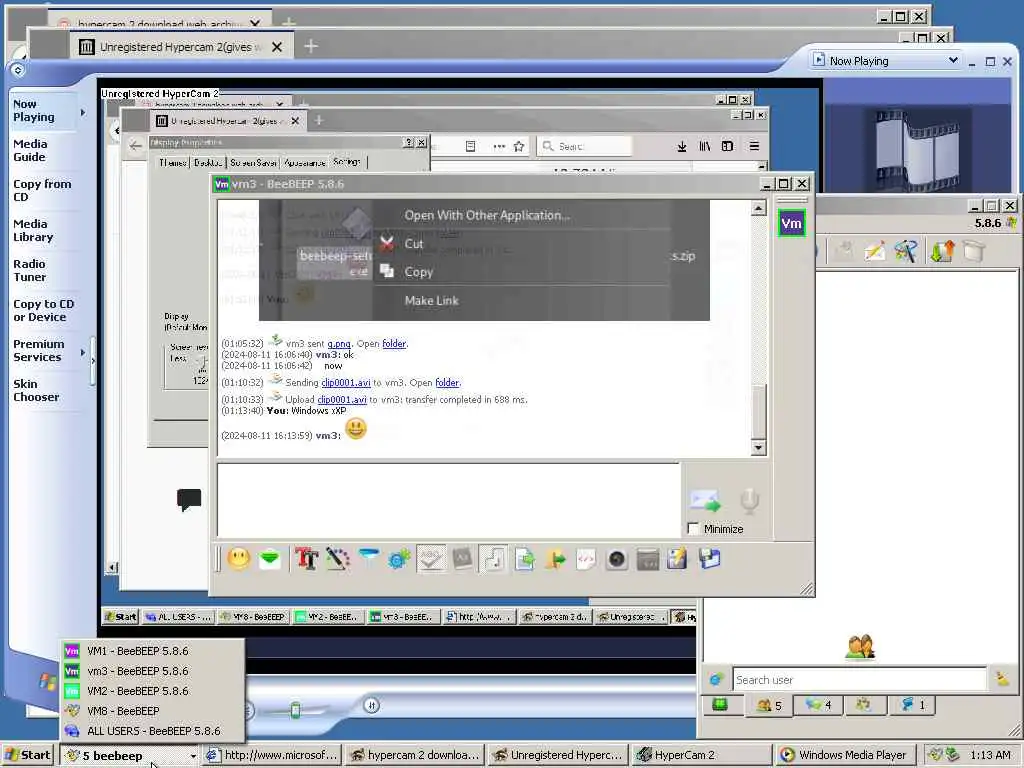This screenshot has width=1024, height=768.
Task: Send message with envelope arrow button
Action: 705,501
